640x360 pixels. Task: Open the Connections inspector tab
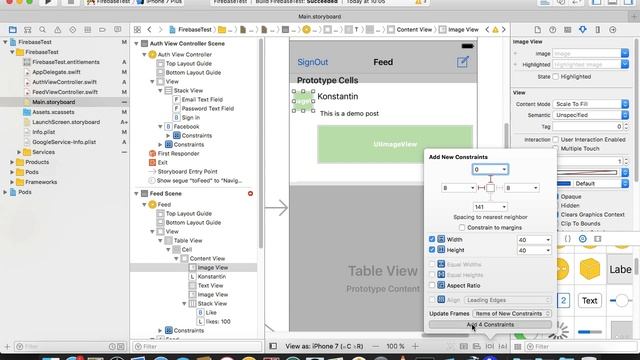coord(613,30)
